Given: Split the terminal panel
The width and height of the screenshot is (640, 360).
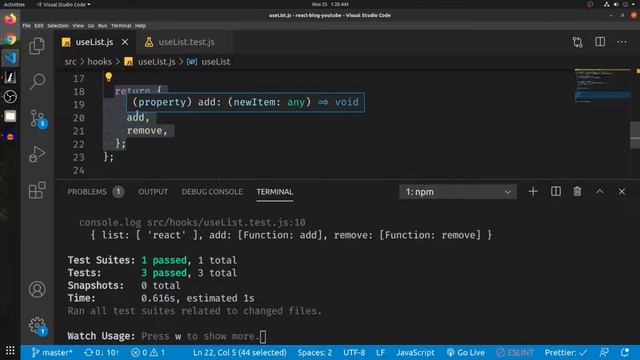Looking at the screenshot, I should 556,191.
